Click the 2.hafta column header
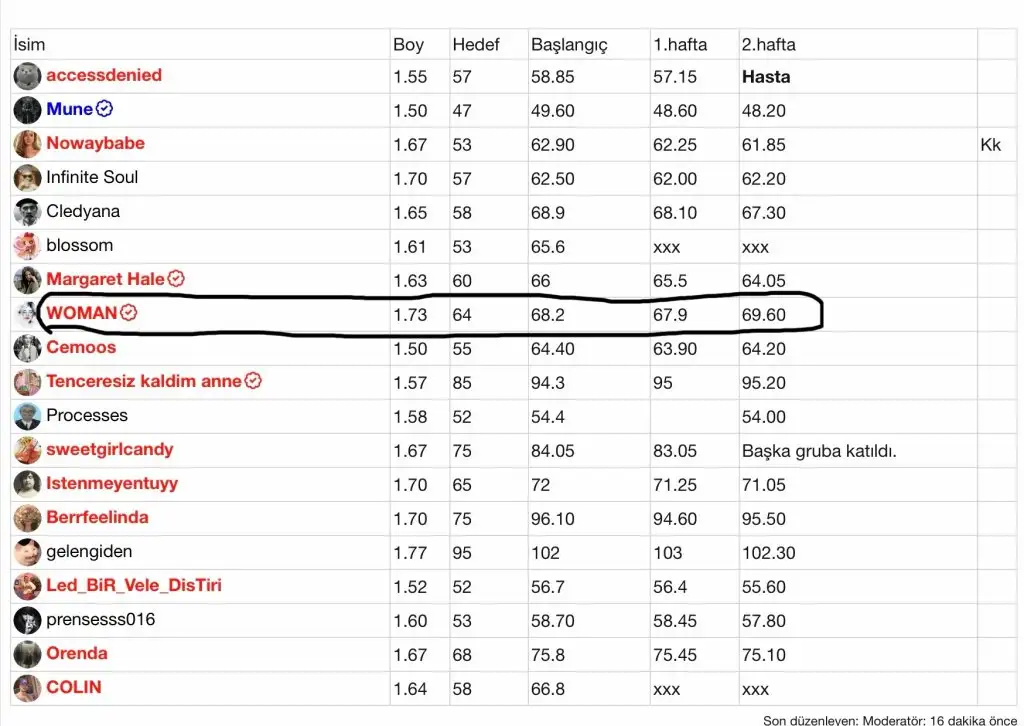Screen dimensions: 1024x726 pos(768,45)
